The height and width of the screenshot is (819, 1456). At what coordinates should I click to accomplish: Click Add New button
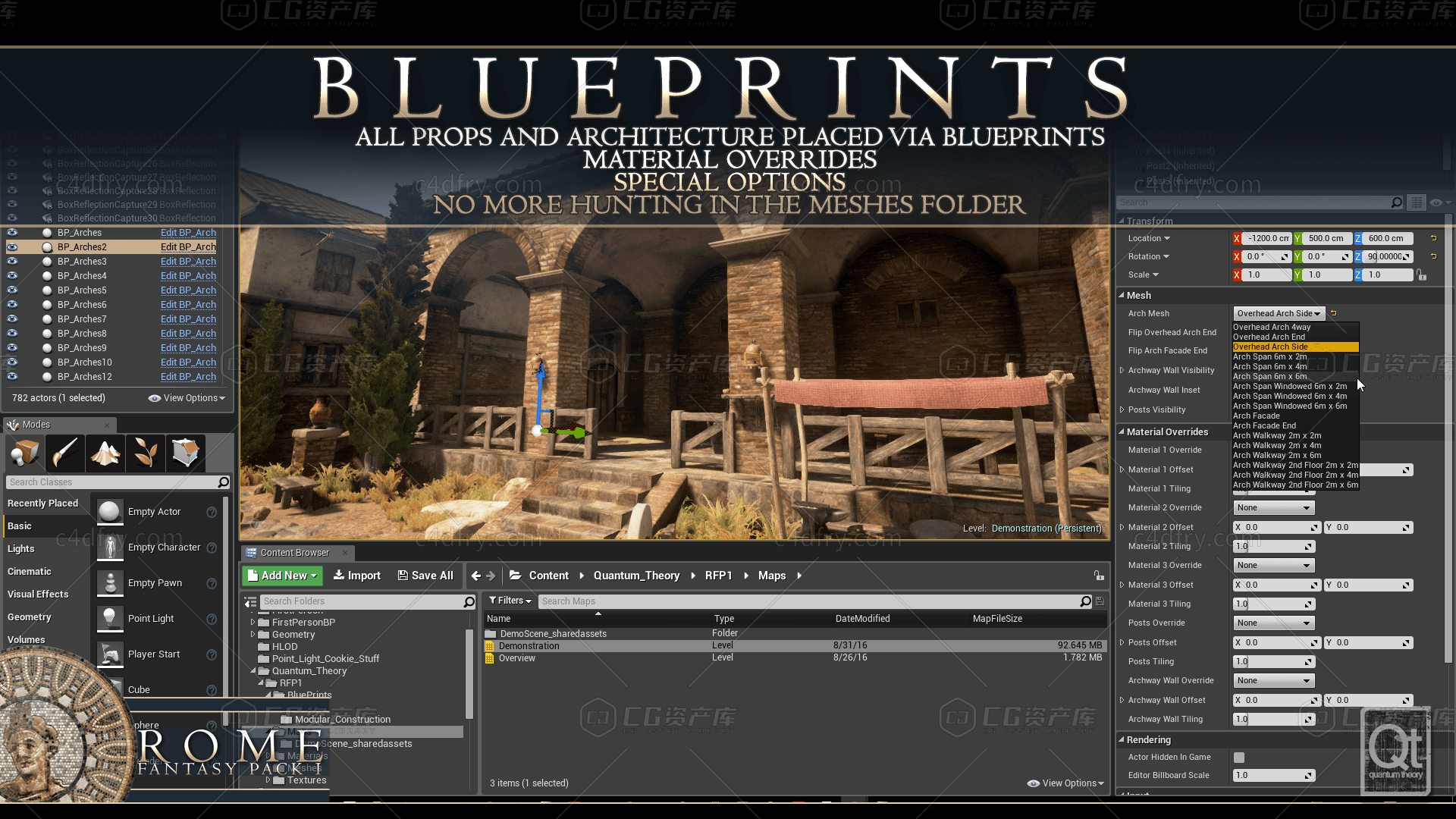(283, 576)
